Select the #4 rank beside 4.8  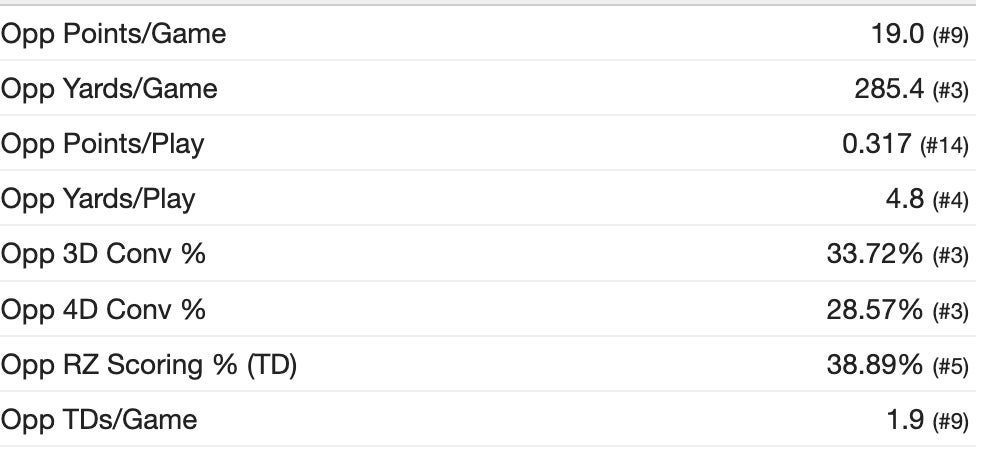point(950,201)
